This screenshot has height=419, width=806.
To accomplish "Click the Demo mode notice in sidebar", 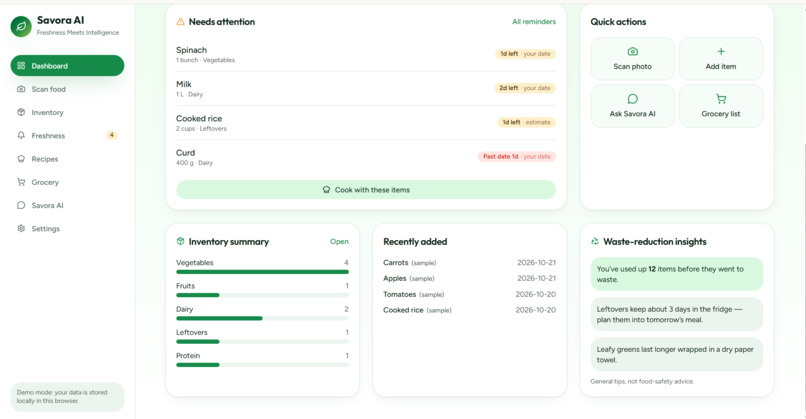I will (67, 396).
